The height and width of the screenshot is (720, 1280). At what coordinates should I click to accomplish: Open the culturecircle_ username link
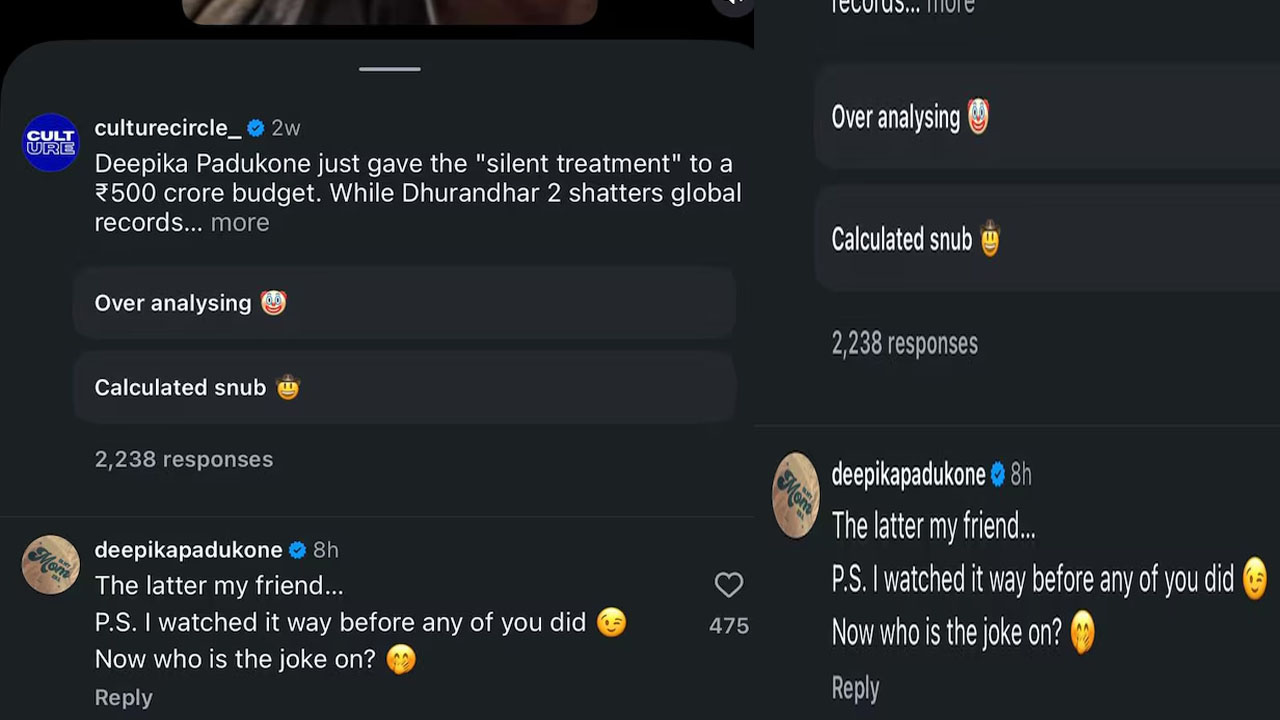167,128
